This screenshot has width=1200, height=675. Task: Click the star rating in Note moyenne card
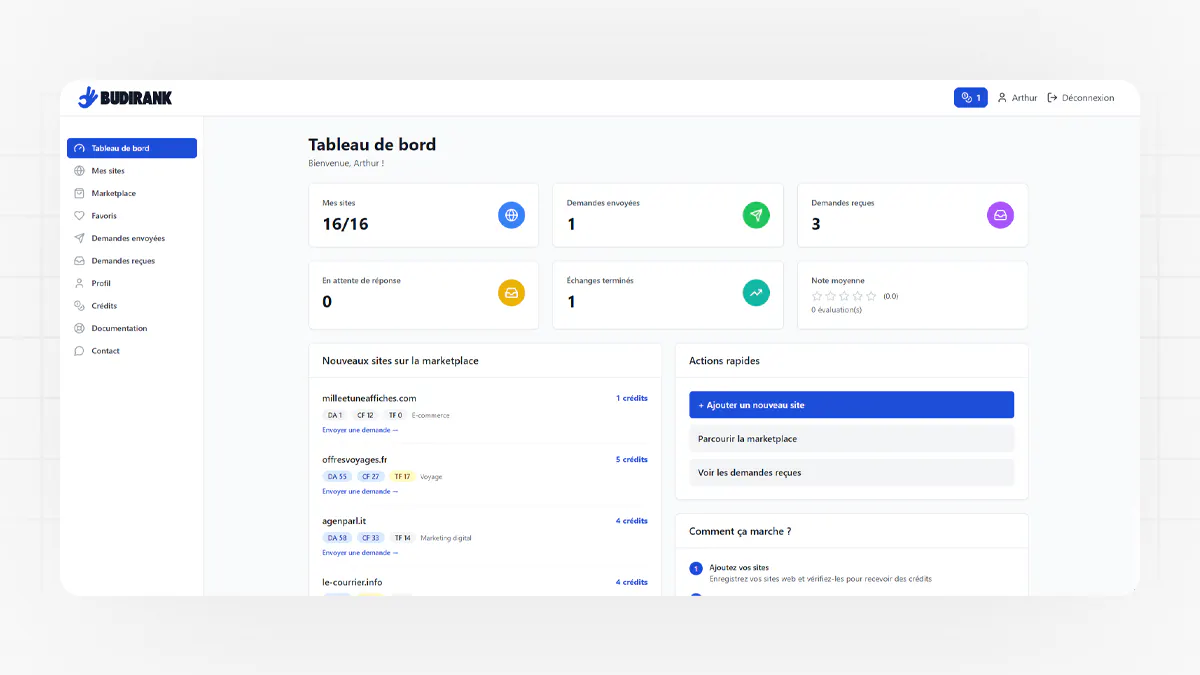844,296
